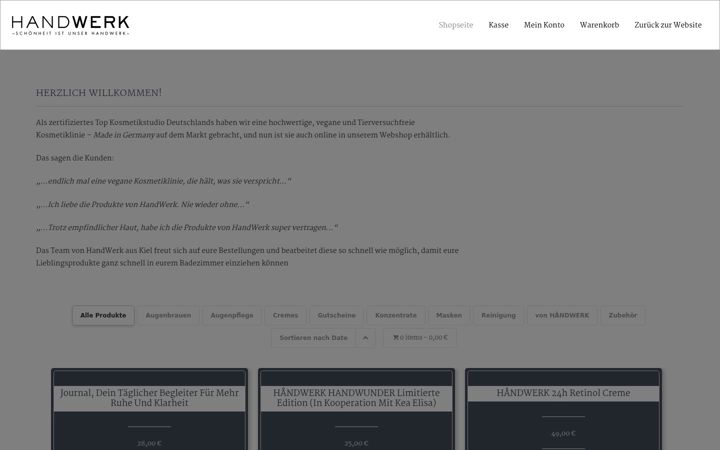Filter by von HÅNDWERK category
720x450 pixels.
(562, 315)
